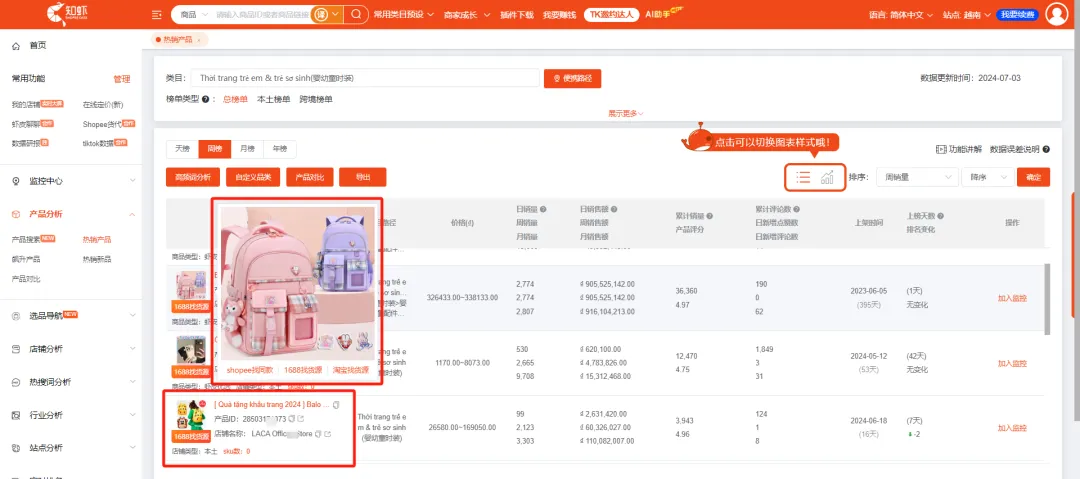The width and height of the screenshot is (1080, 479).
Task: Click help icon beside 累计销量 header
Action: click(709, 216)
